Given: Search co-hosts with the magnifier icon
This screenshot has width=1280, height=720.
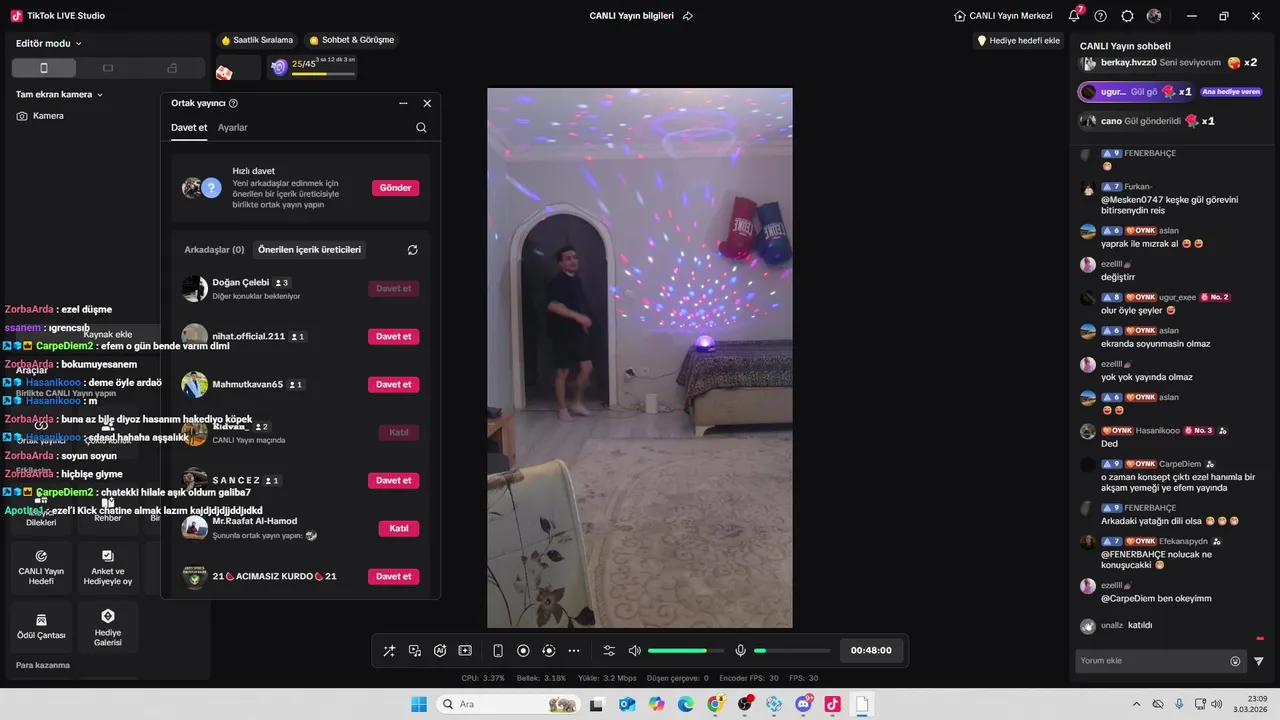Looking at the screenshot, I should coord(421,128).
